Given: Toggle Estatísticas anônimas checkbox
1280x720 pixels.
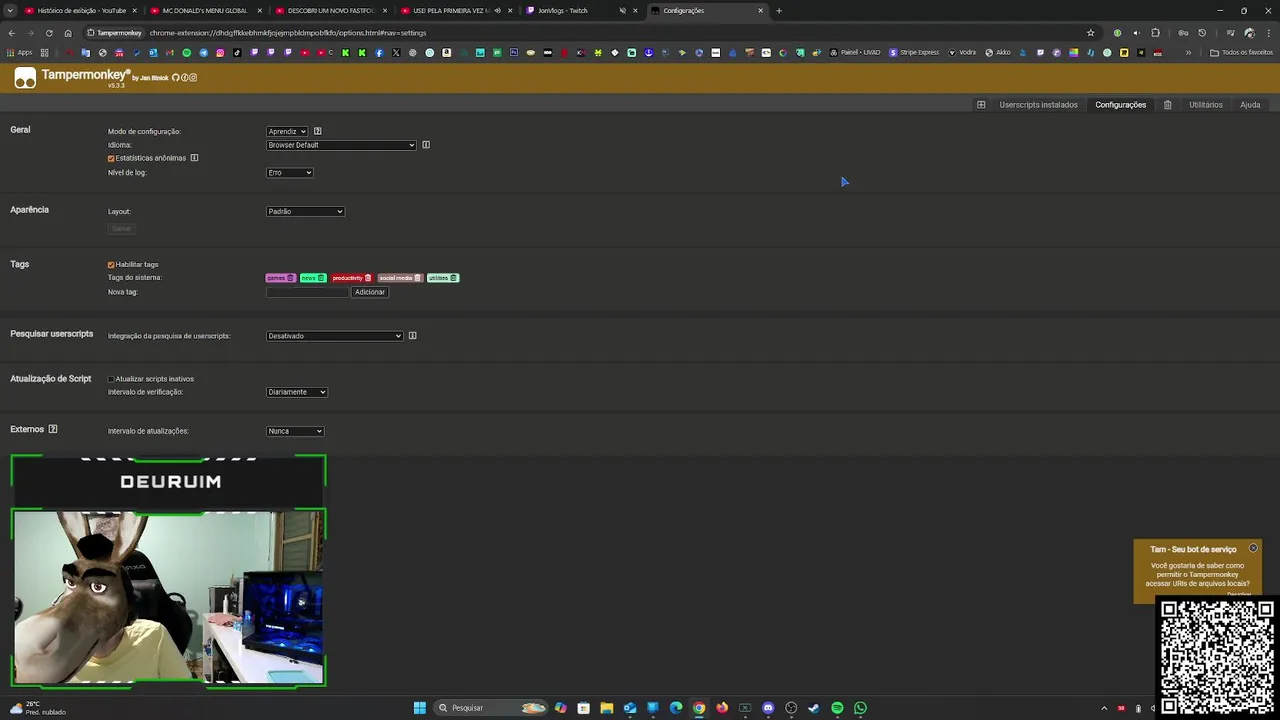Looking at the screenshot, I should tap(111, 158).
